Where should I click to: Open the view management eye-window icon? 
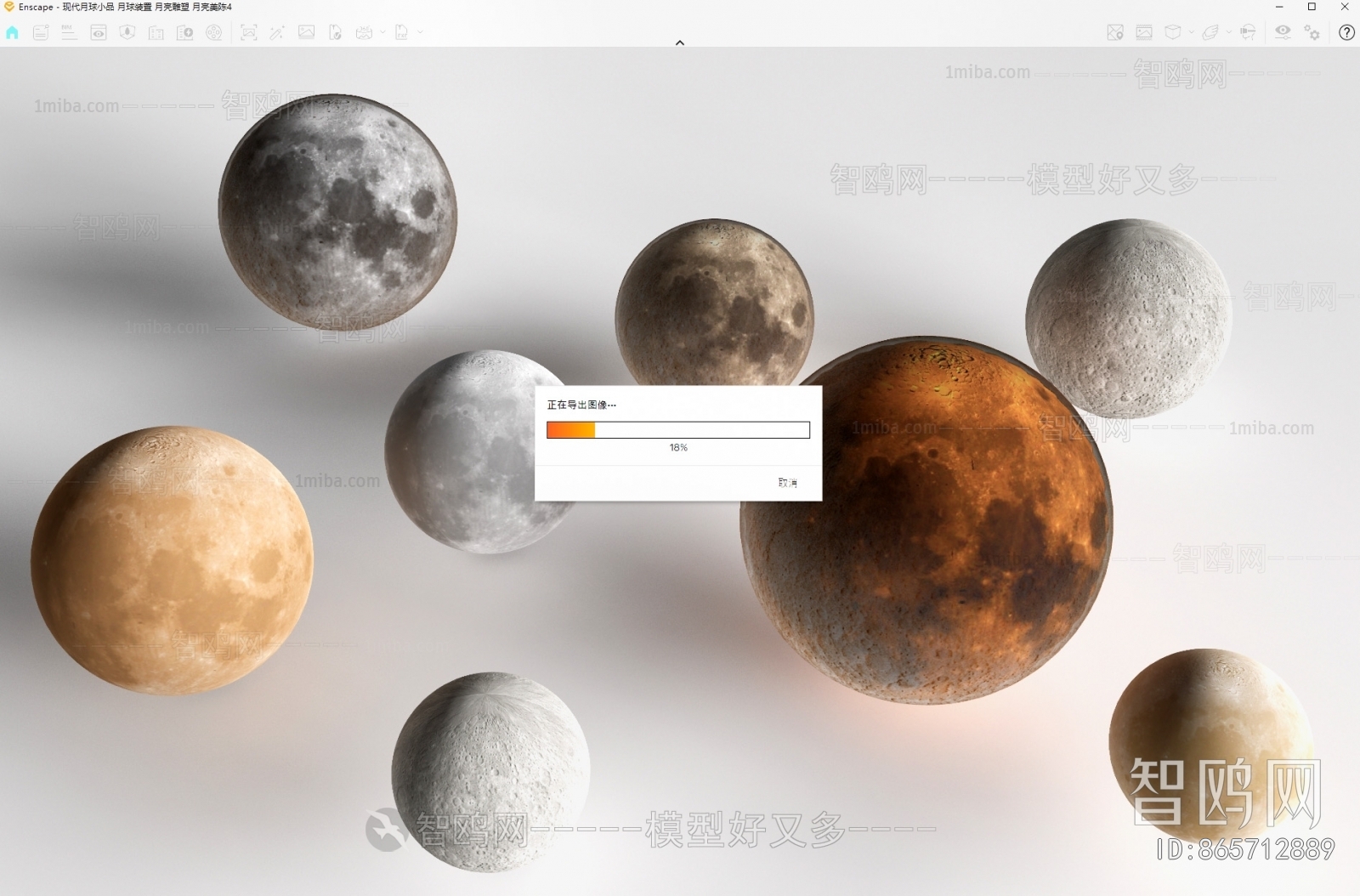coord(99,32)
